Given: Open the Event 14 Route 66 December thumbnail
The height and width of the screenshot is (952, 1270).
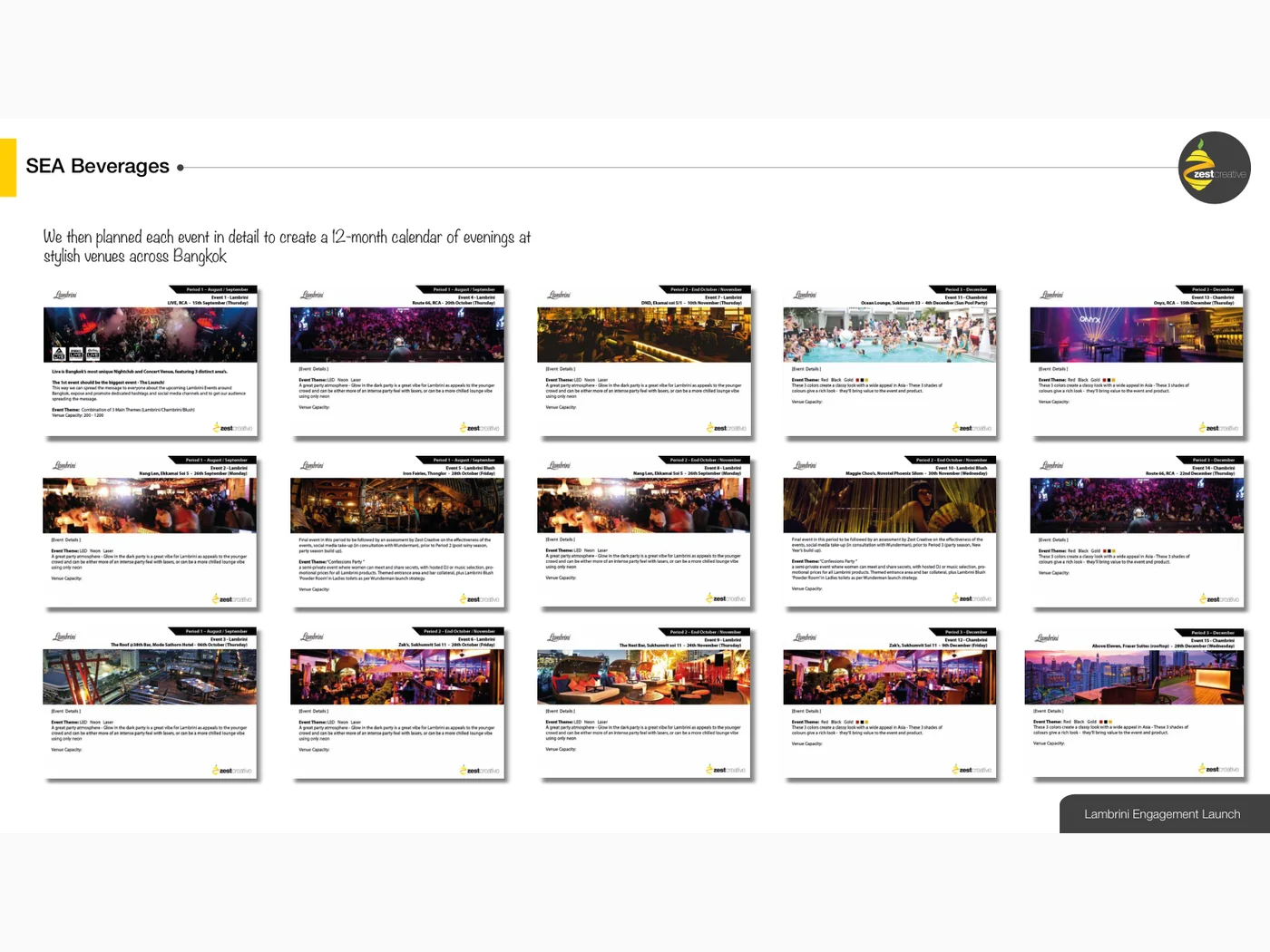Looking at the screenshot, I should [1137, 532].
